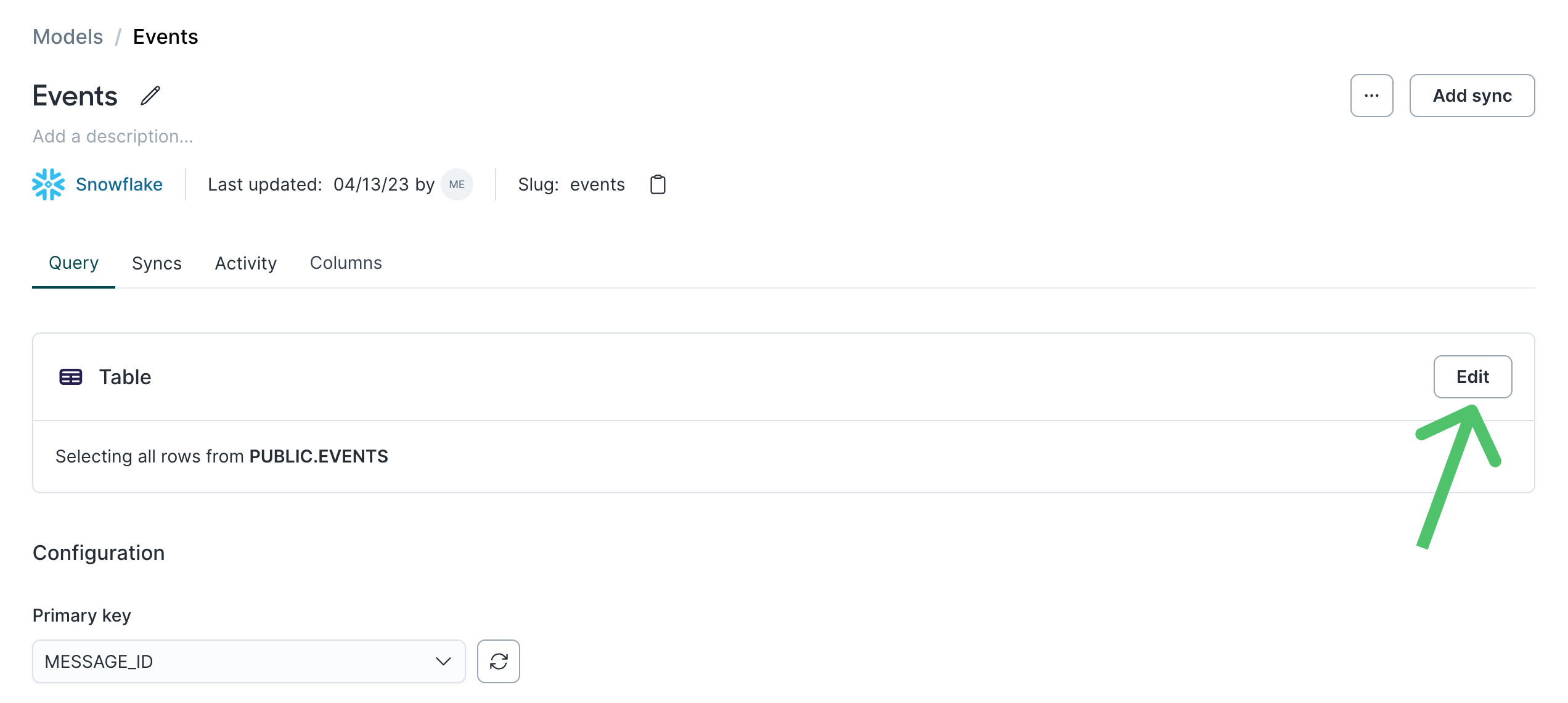View the Columns tab
1568x703 pixels.
pos(346,263)
